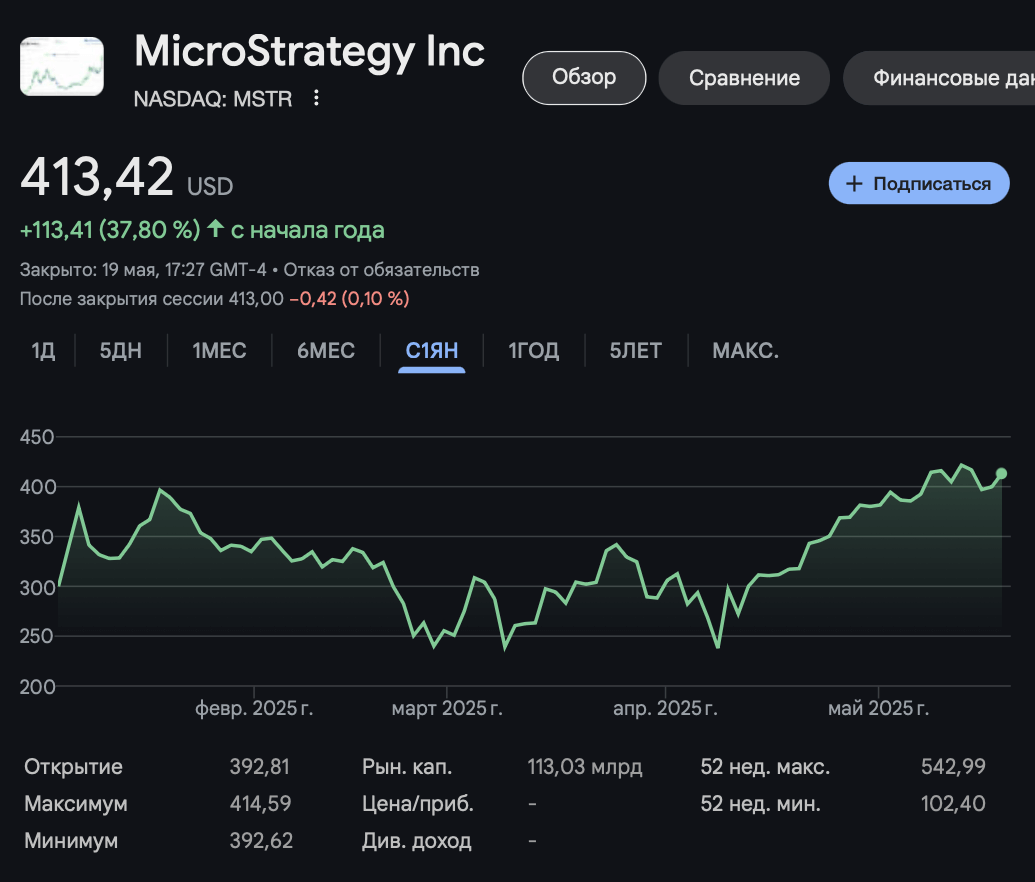
Task: Click the latest price dot on chart
Action: (1001, 474)
